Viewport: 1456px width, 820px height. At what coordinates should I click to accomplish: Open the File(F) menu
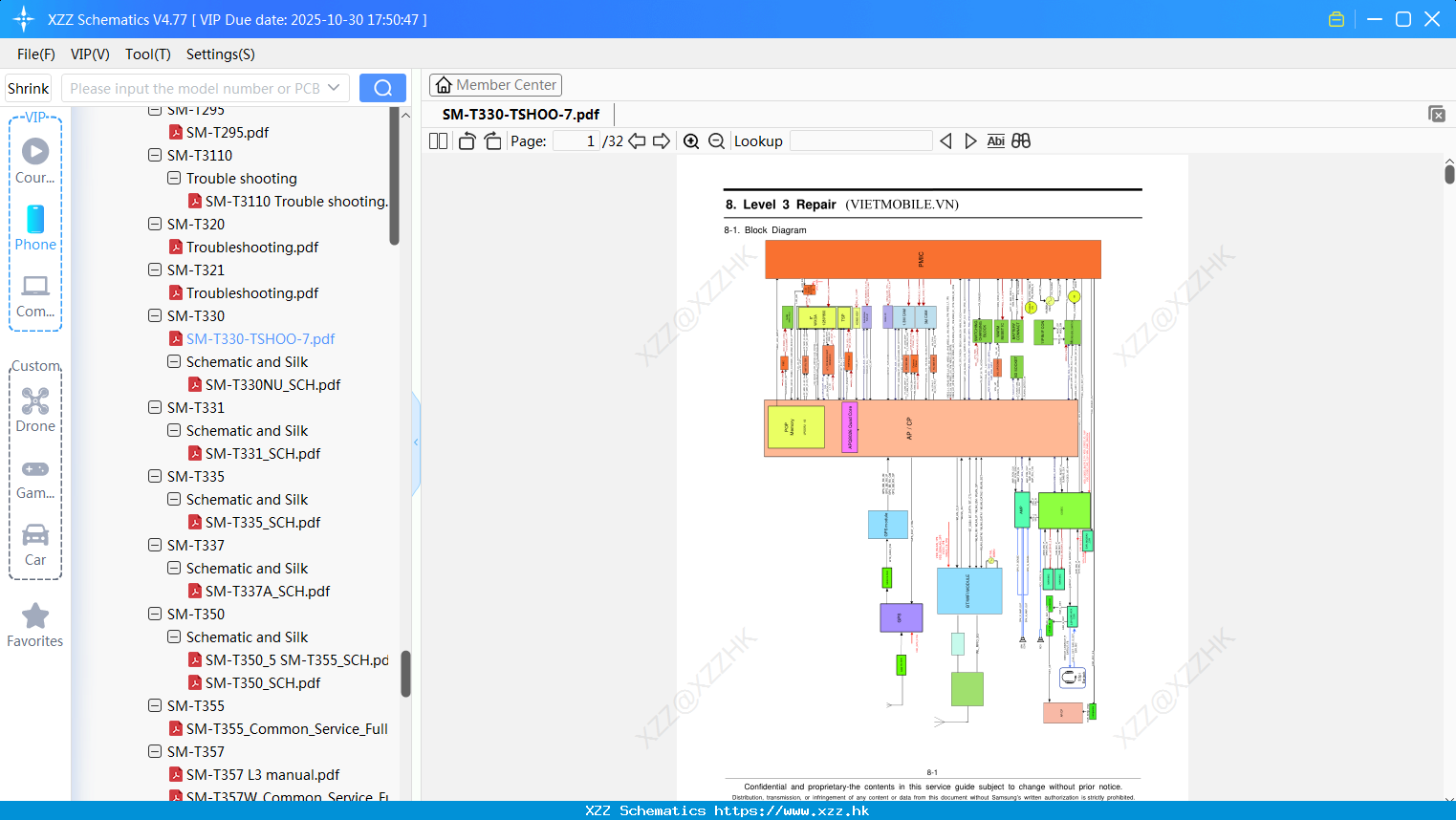click(x=36, y=54)
